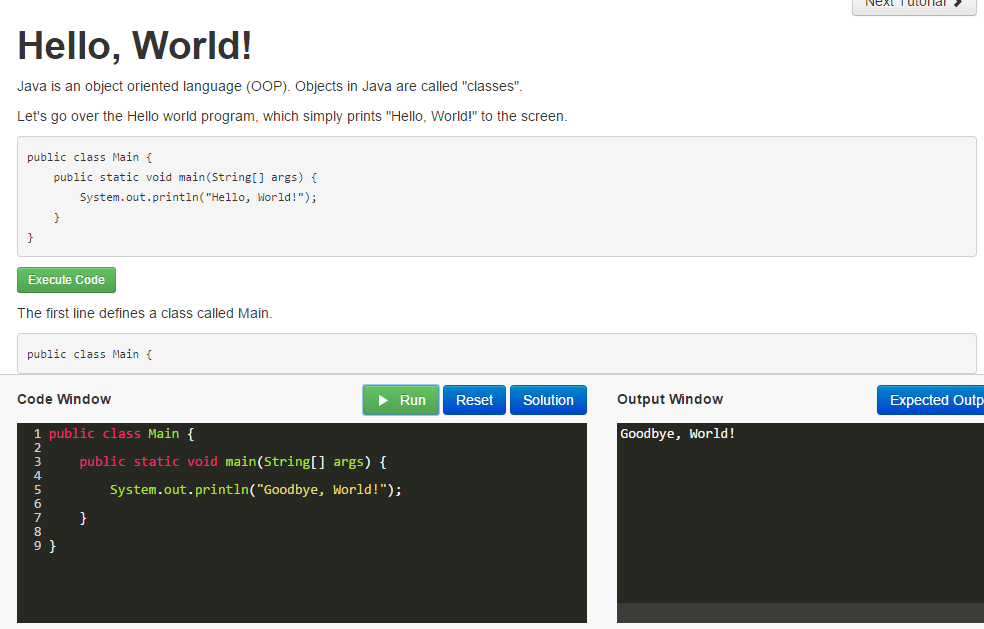The height and width of the screenshot is (629, 984).
Task: Click the 'Code Window' label
Action: (64, 399)
